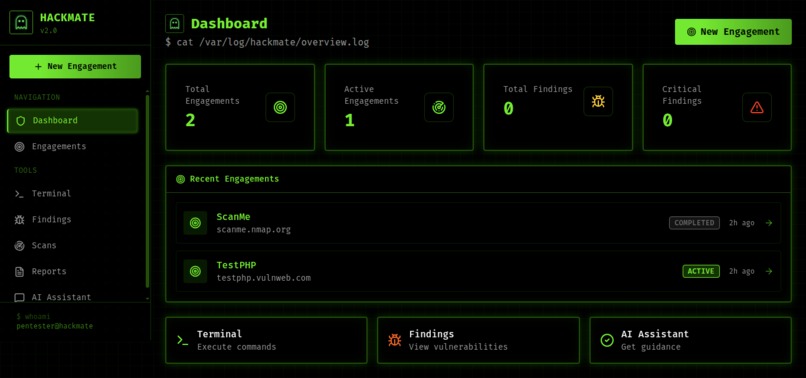The width and height of the screenshot is (806, 378).
Task: Click the Total Engagements stat card
Action: pos(240,107)
